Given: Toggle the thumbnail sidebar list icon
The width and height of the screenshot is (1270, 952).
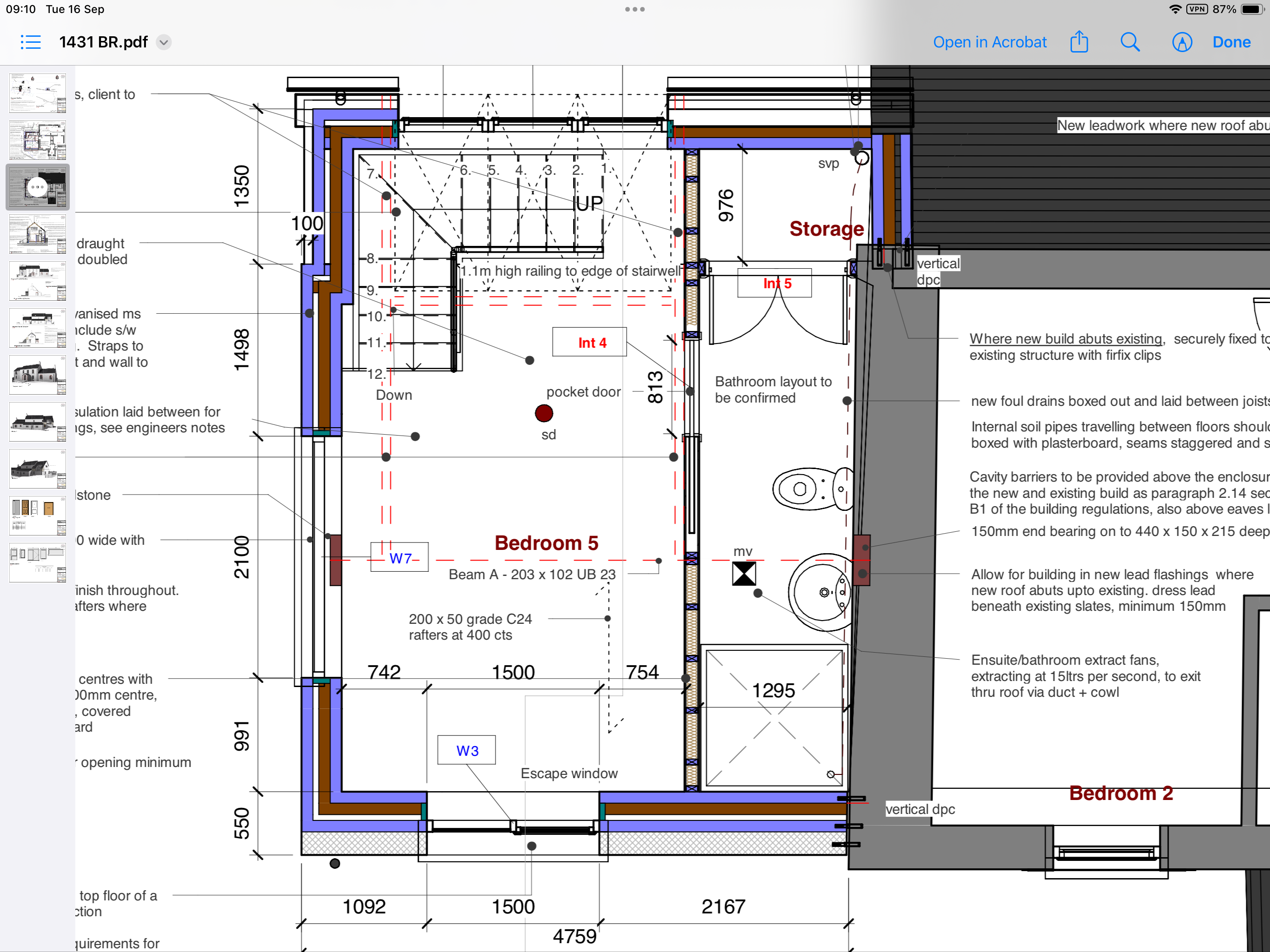Looking at the screenshot, I should (x=30, y=42).
